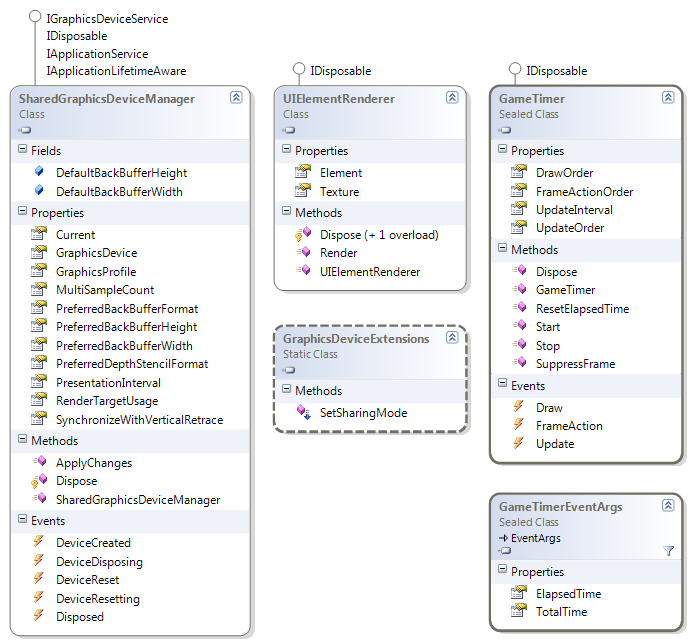Screen dimensions: 691x644
Task: Click property icon beside Current
Action: pos(39,233)
